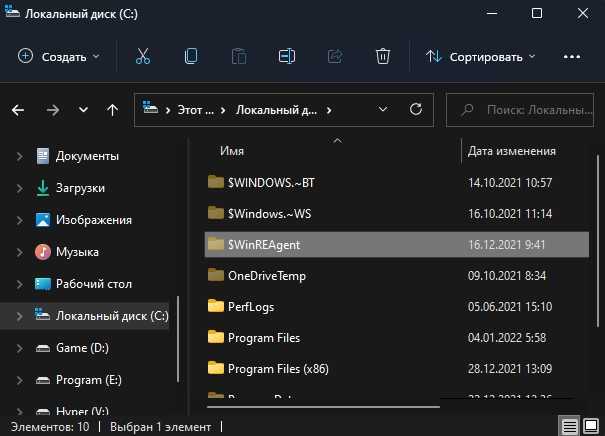Click the Share icon in toolbar
The height and width of the screenshot is (436, 605).
pos(335,56)
